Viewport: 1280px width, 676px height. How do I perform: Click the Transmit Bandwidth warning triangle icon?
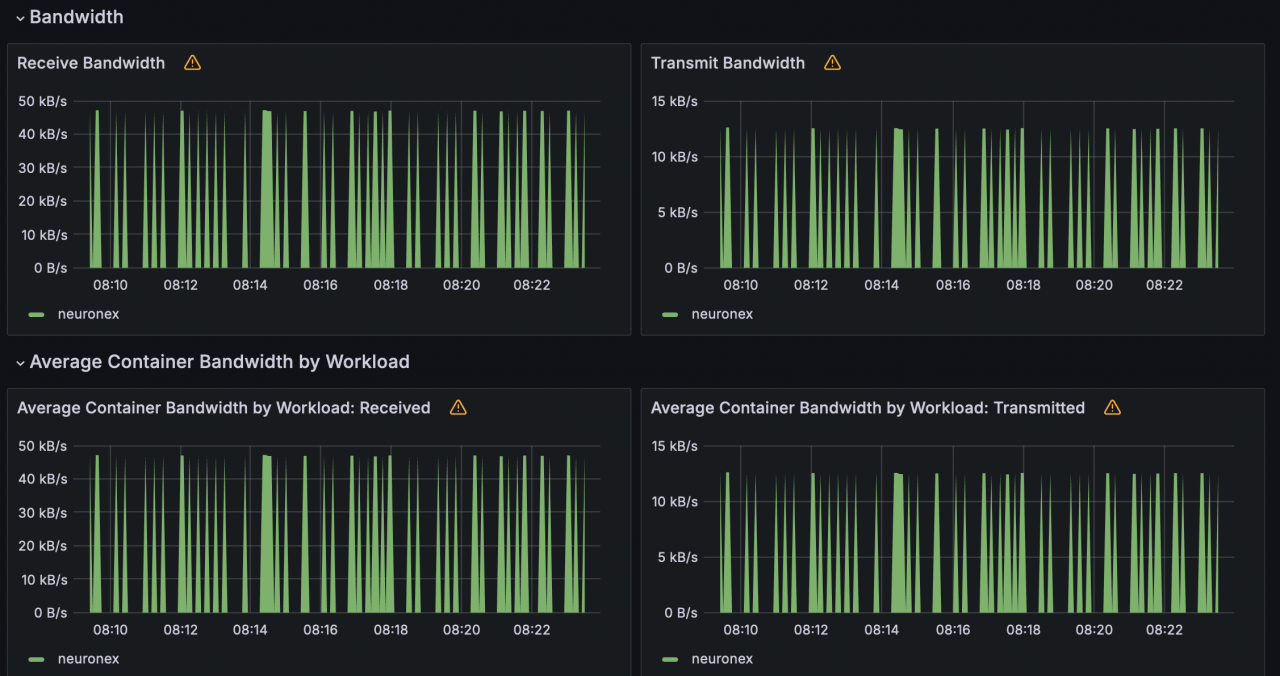point(832,63)
